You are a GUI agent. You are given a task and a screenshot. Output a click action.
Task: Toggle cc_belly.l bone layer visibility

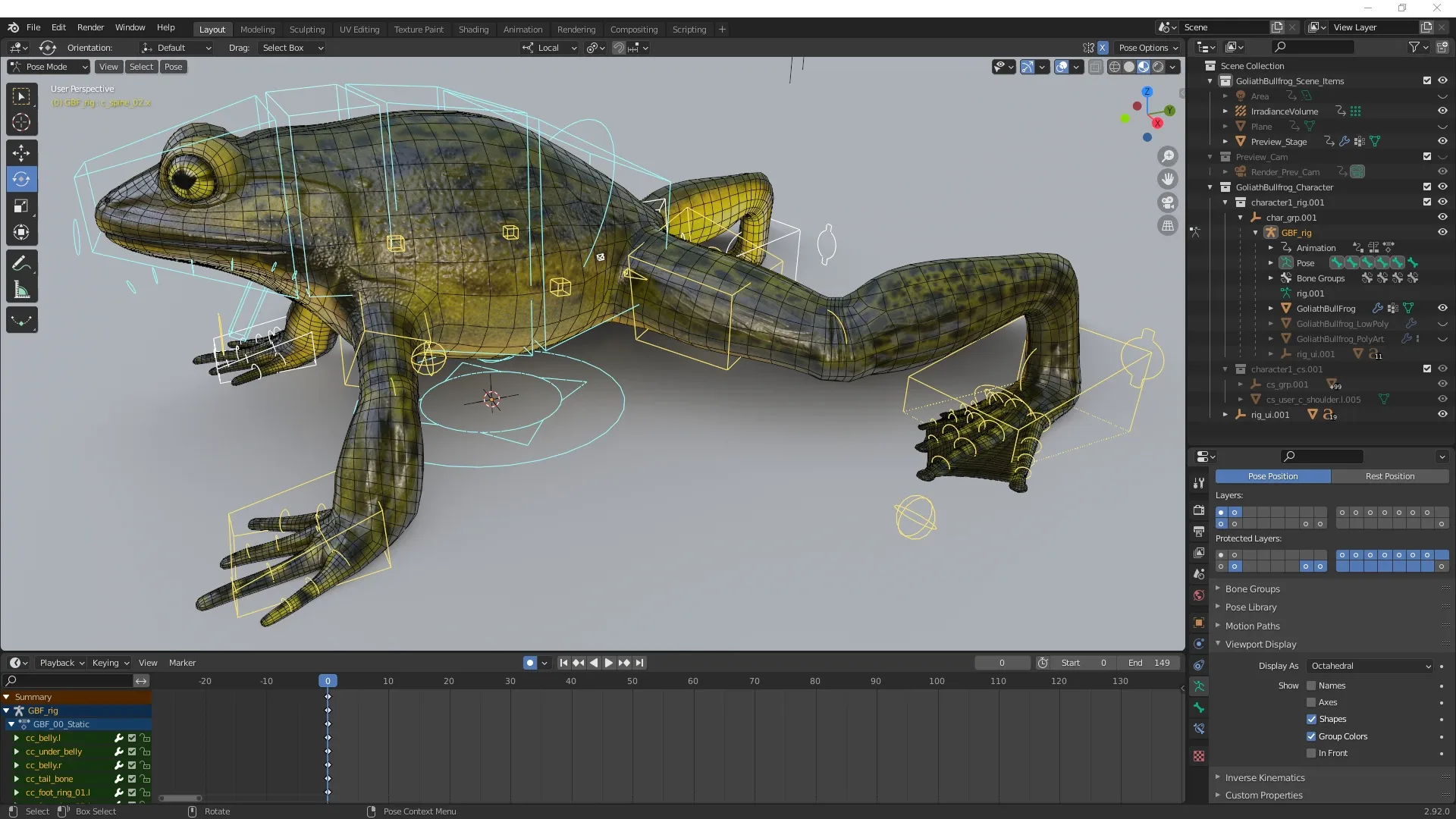[131, 737]
